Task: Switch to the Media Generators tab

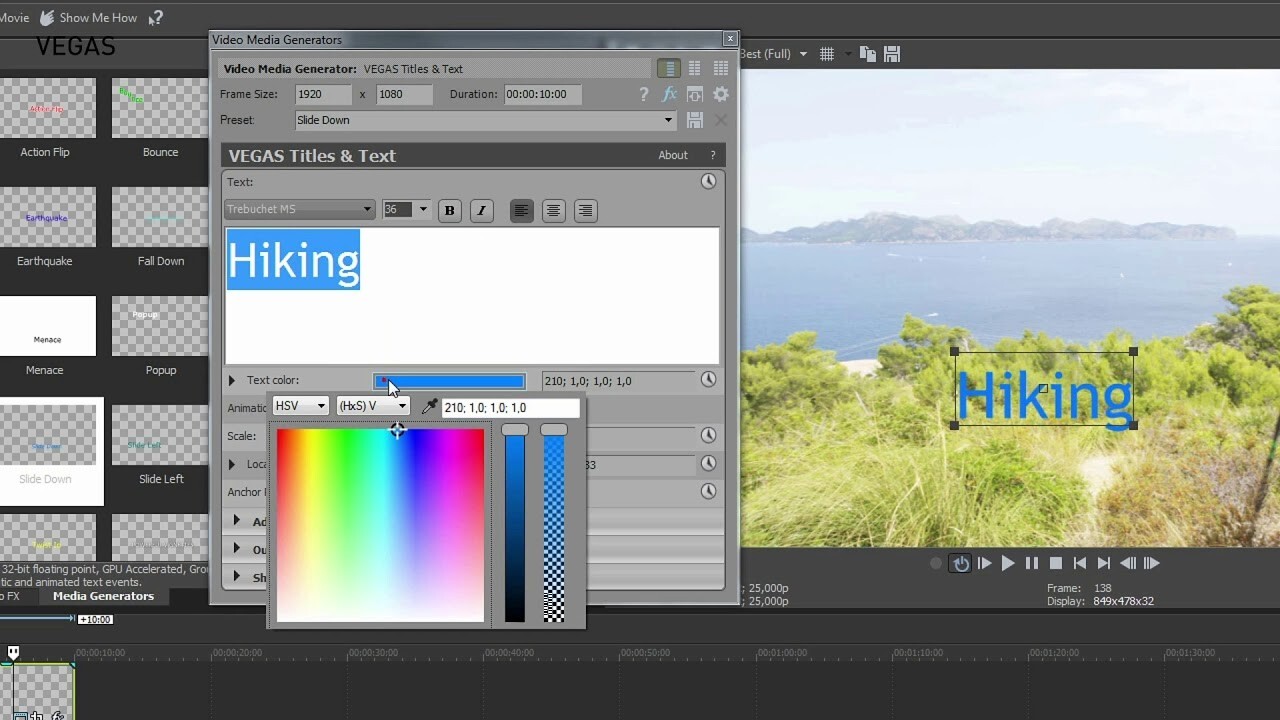Action: 103,596
